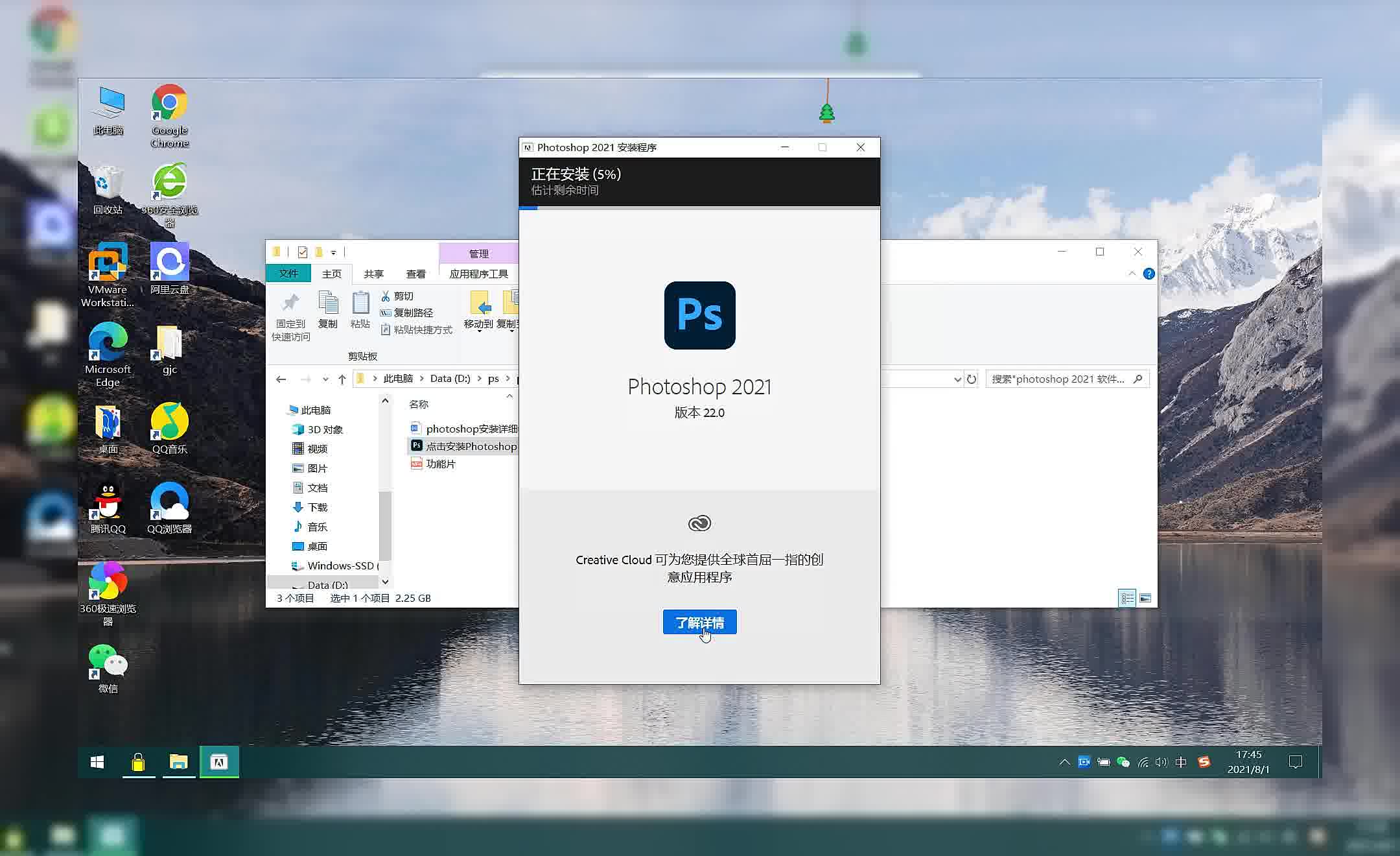Open the quick access toolbar customize dropdown

pos(333,252)
